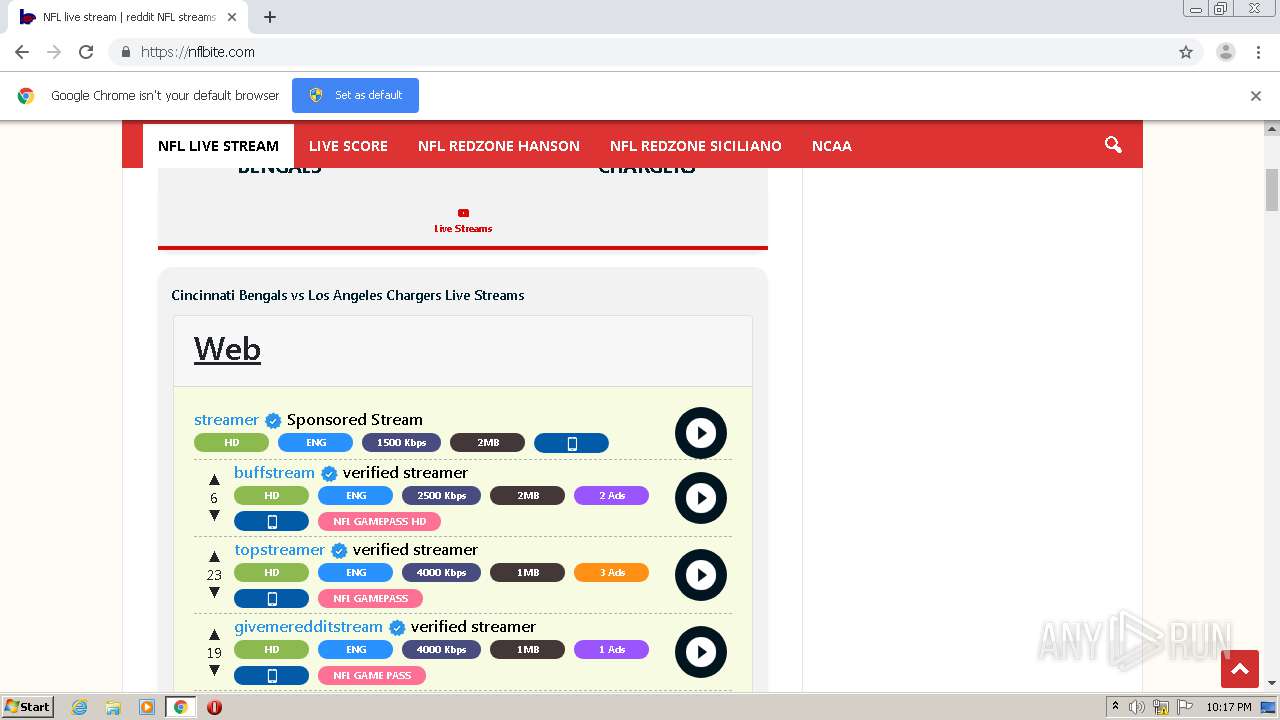Bookmark this page with the star icon
Viewport: 1280px width, 720px height.
tap(1186, 52)
